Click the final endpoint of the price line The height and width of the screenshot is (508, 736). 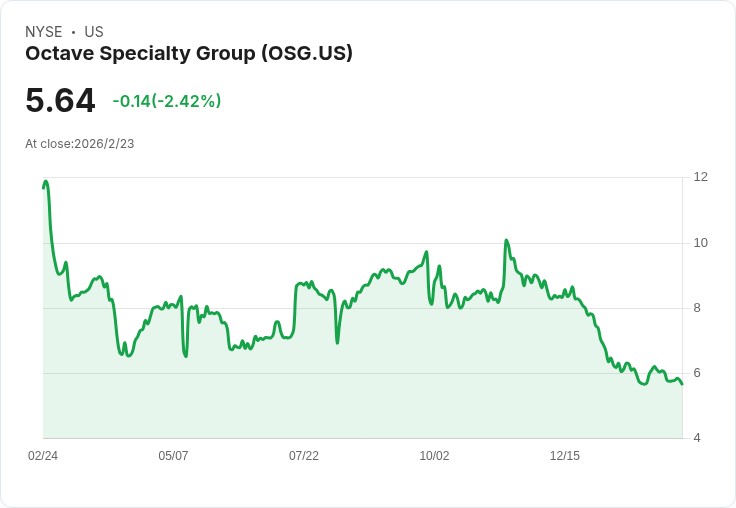(x=682, y=384)
